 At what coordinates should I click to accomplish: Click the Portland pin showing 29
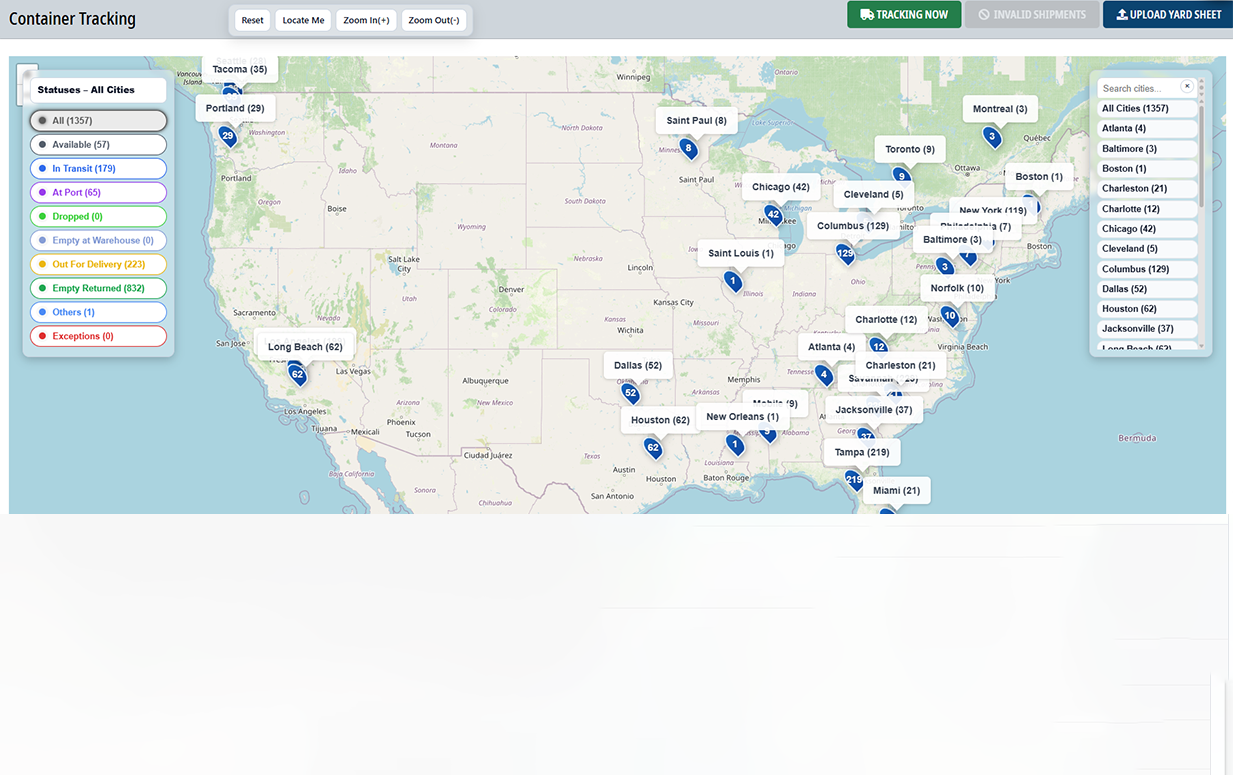click(228, 135)
